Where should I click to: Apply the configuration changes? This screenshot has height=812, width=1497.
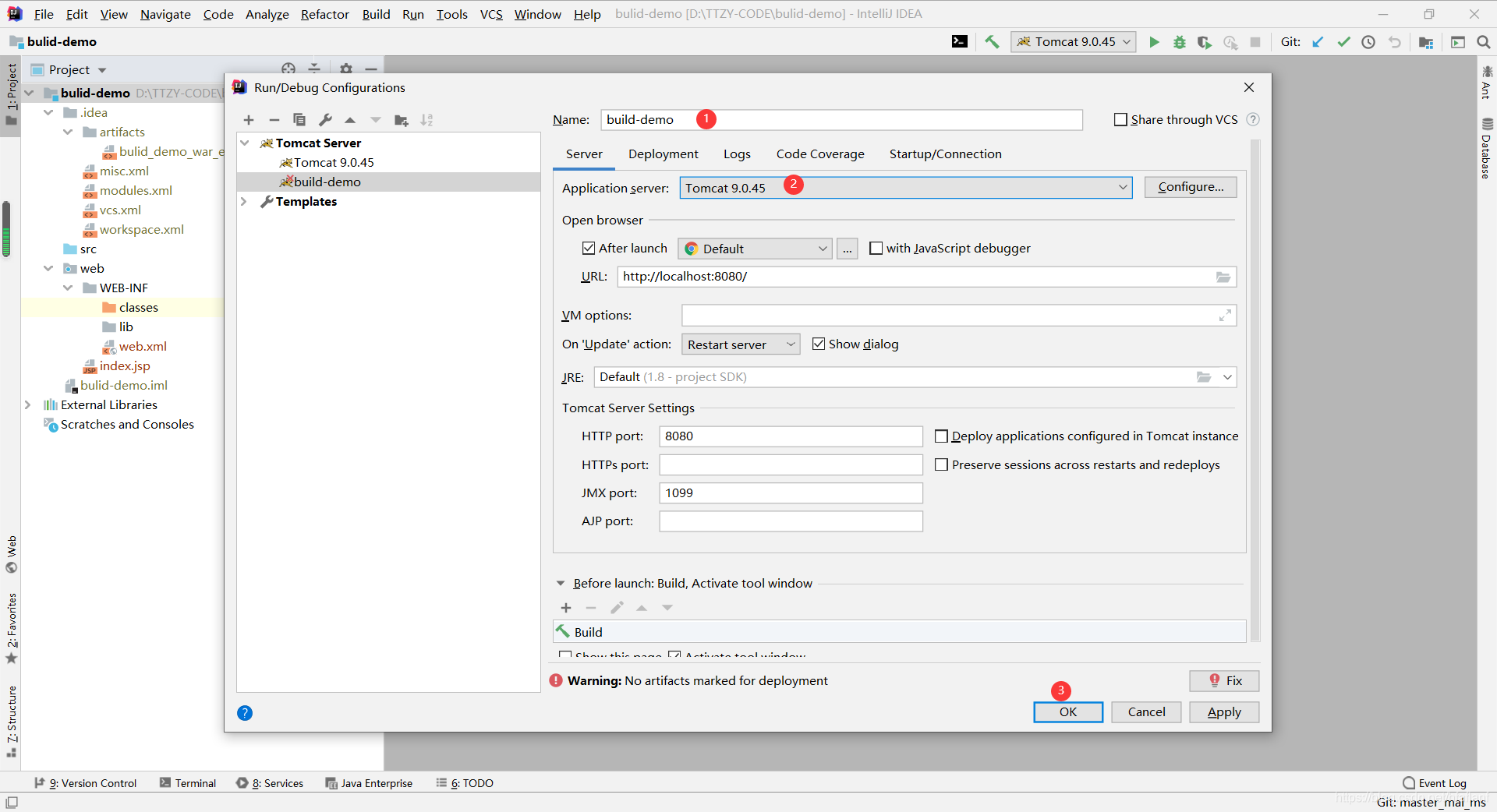tap(1223, 711)
